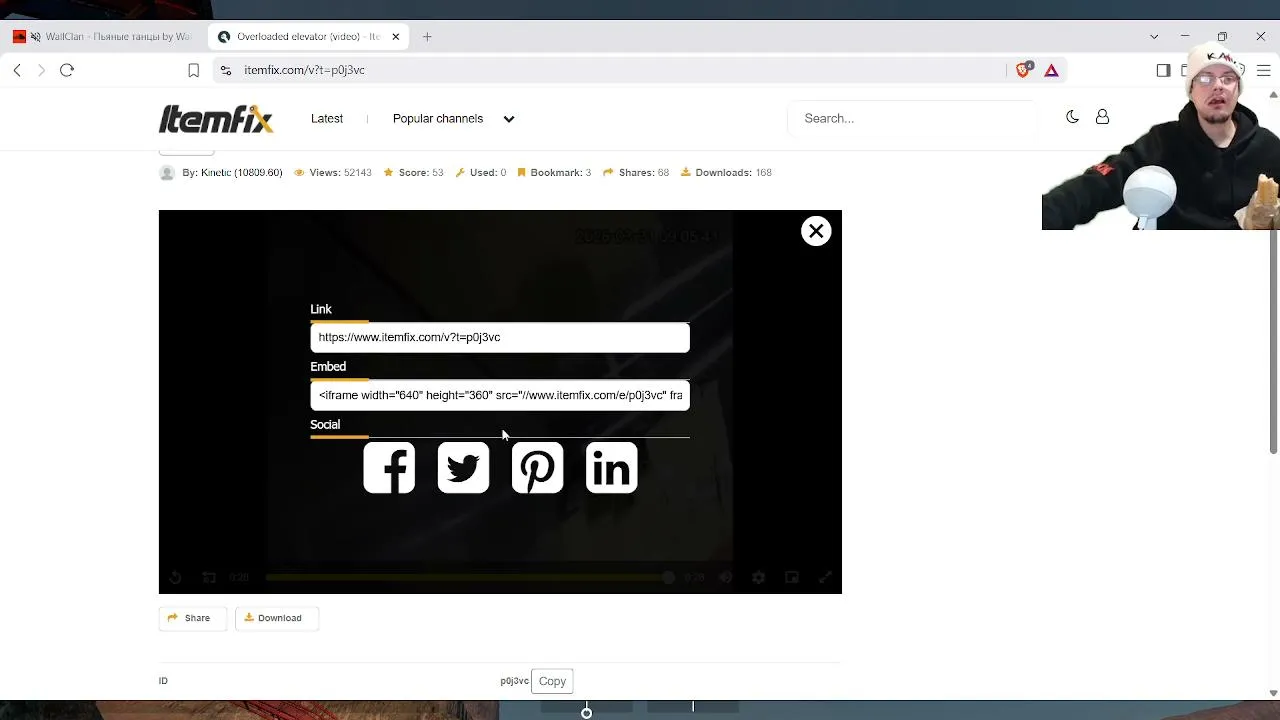Download the video

point(276,618)
